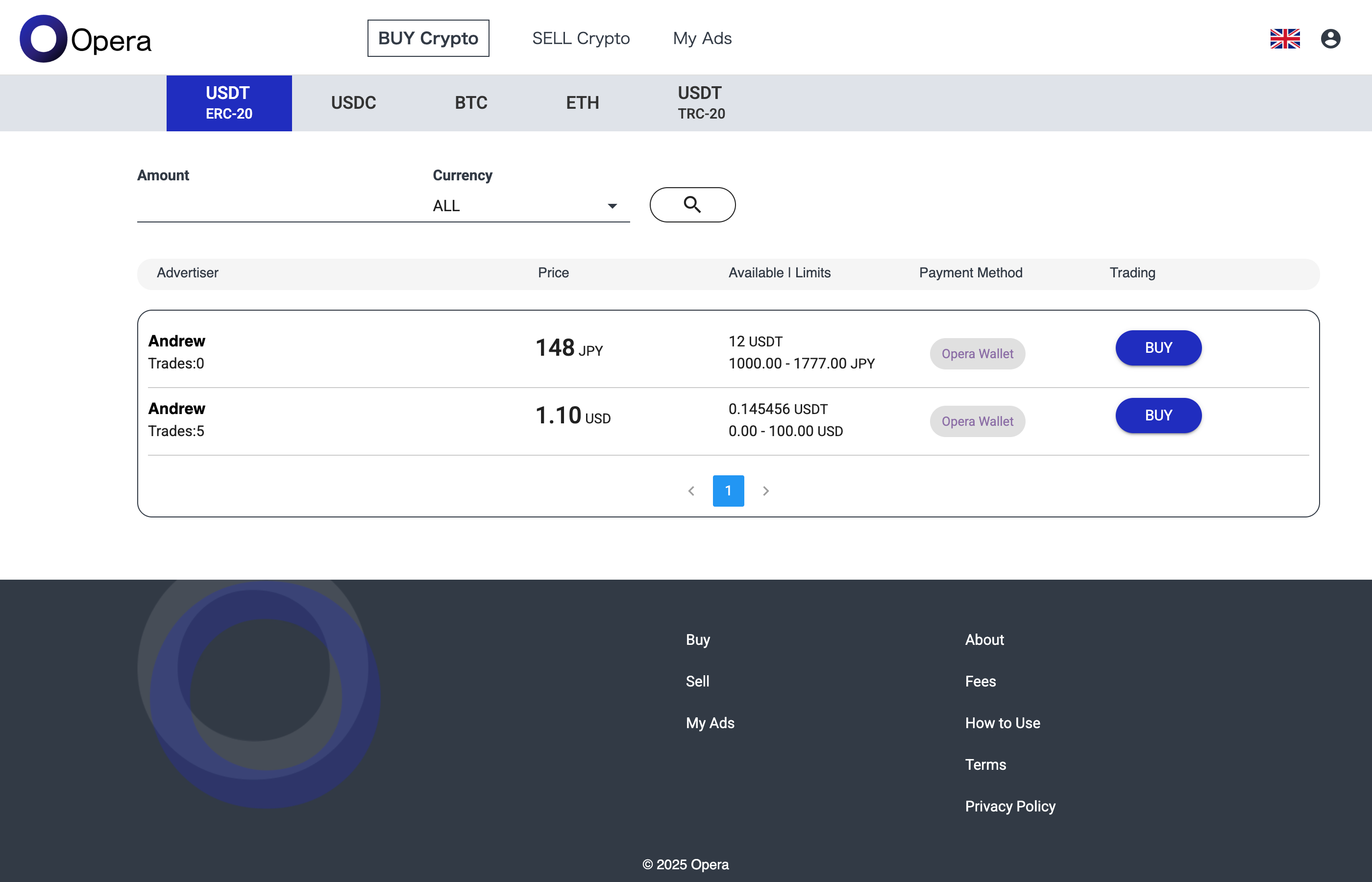Go to the previous page arrow
This screenshot has height=882, width=1372.
pyautogui.click(x=691, y=491)
